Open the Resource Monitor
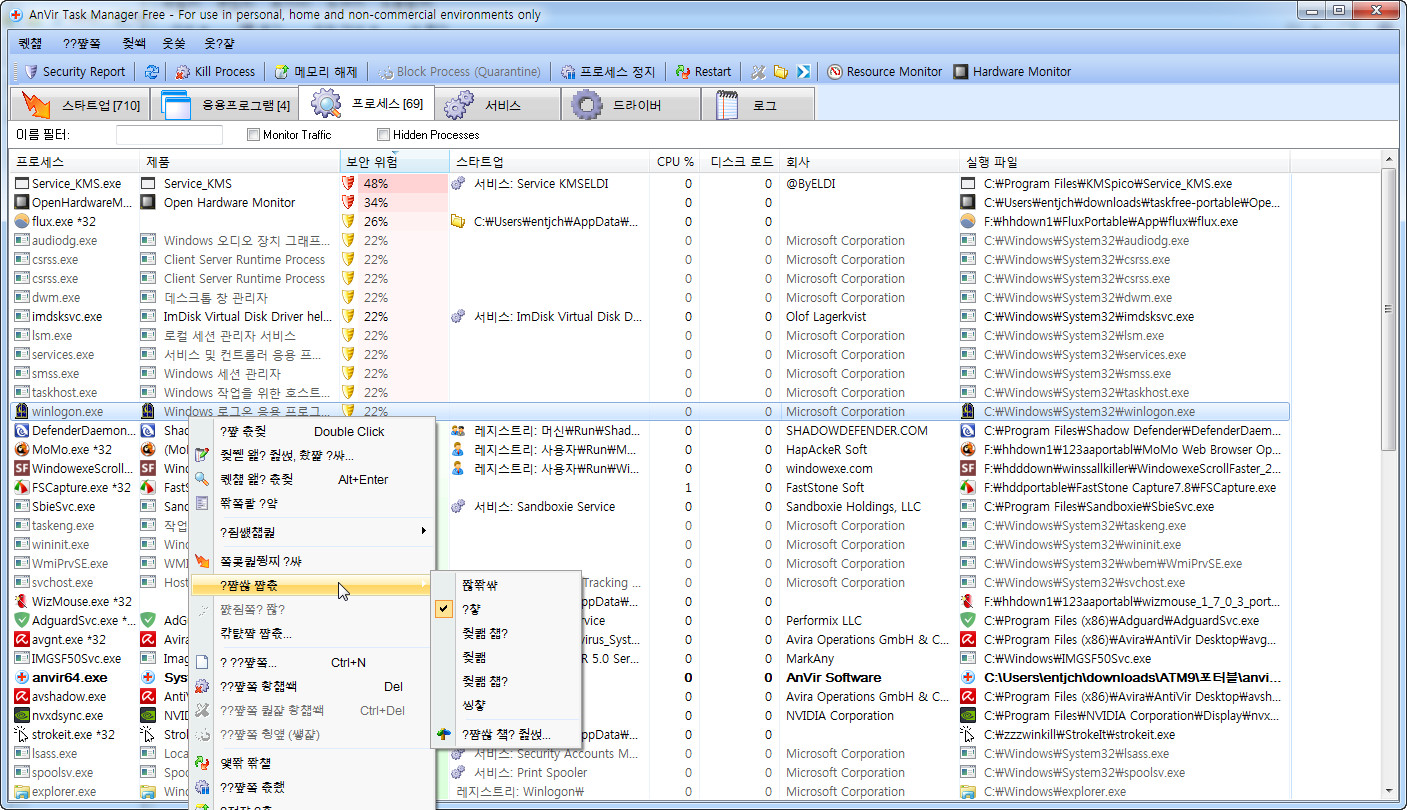1407x810 pixels. (x=885, y=72)
